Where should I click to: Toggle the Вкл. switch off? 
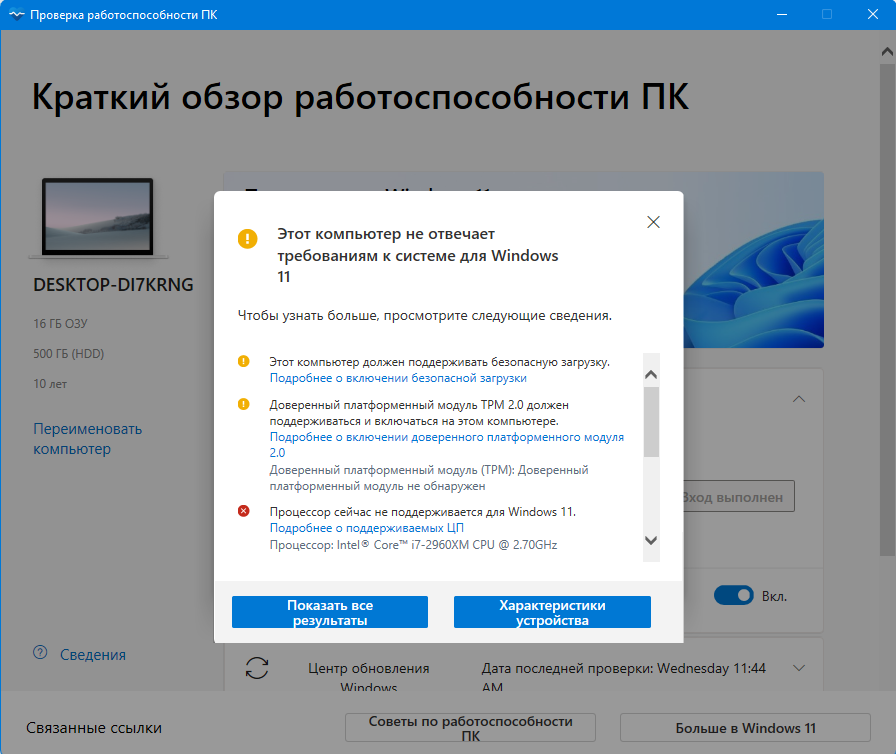[734, 596]
